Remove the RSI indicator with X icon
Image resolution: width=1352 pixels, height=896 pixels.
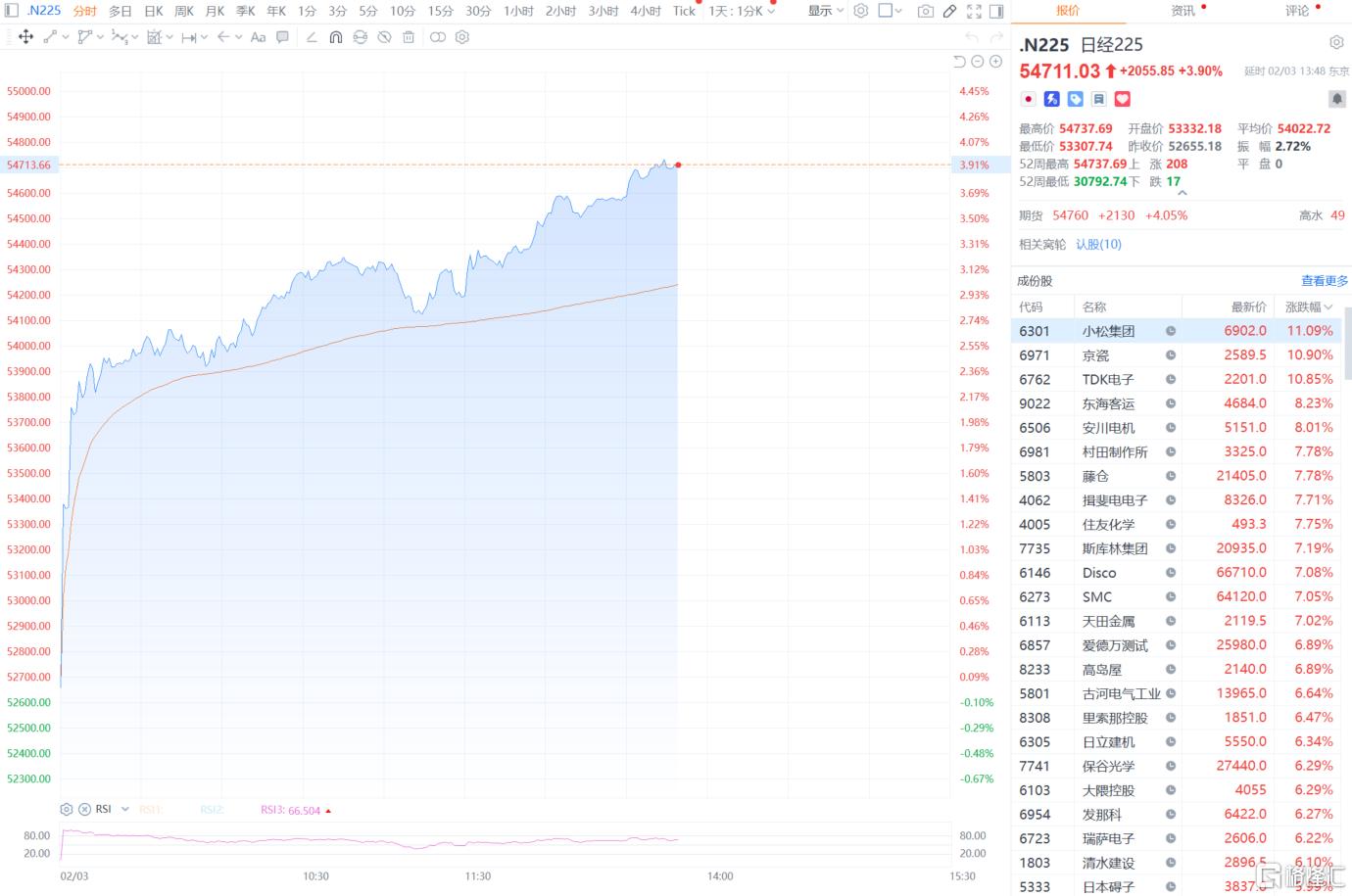[84, 810]
